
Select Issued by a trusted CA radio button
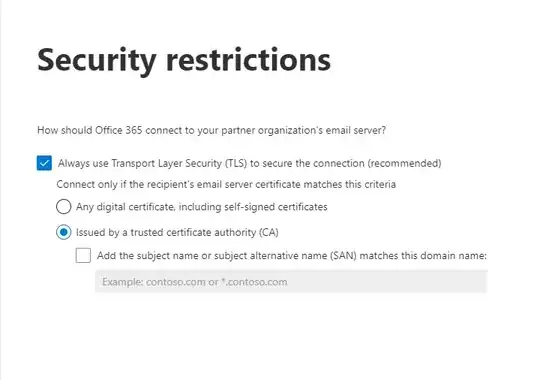pos(63,232)
